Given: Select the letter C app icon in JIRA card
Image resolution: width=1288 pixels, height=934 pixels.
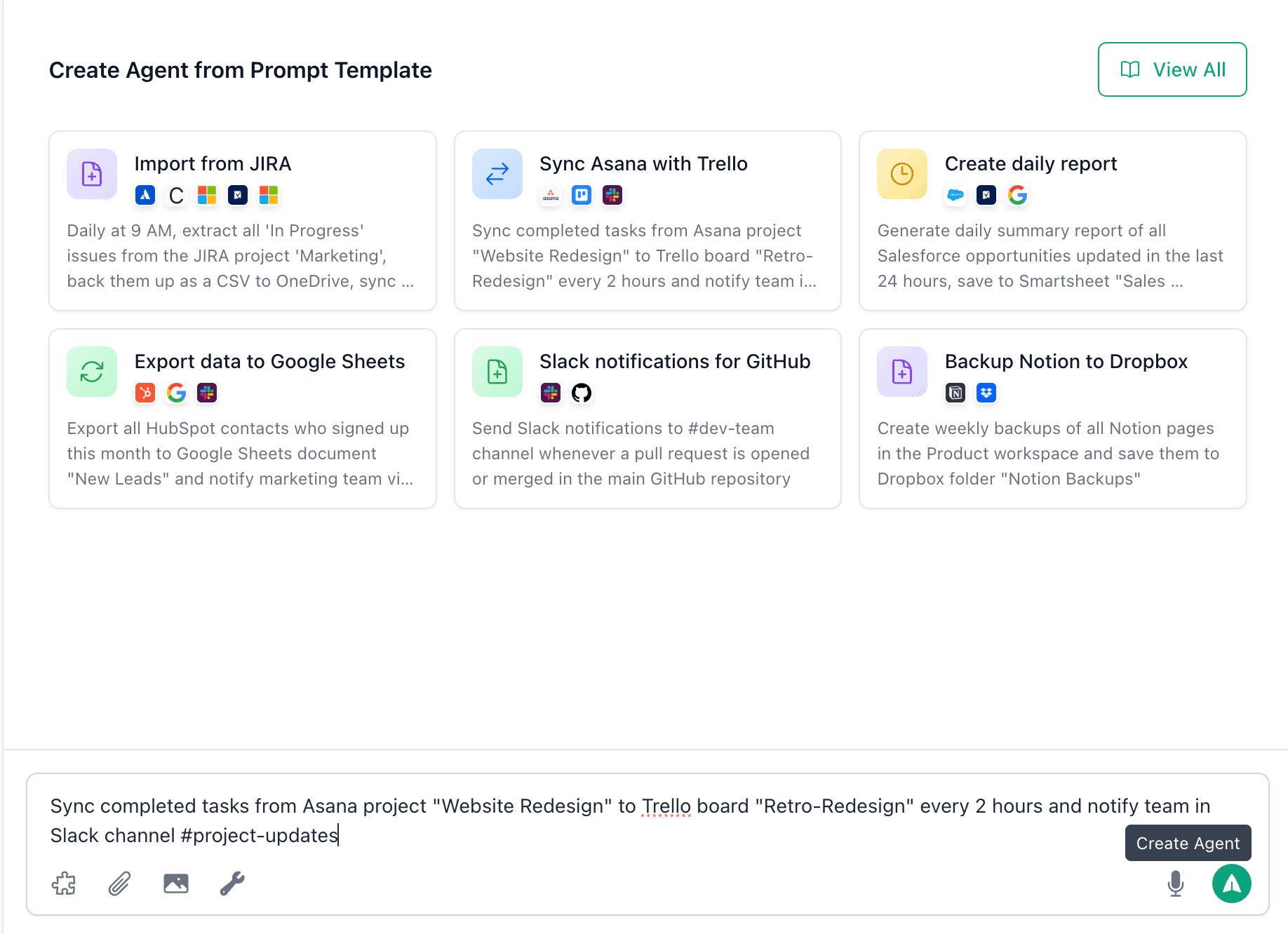Looking at the screenshot, I should [x=176, y=195].
